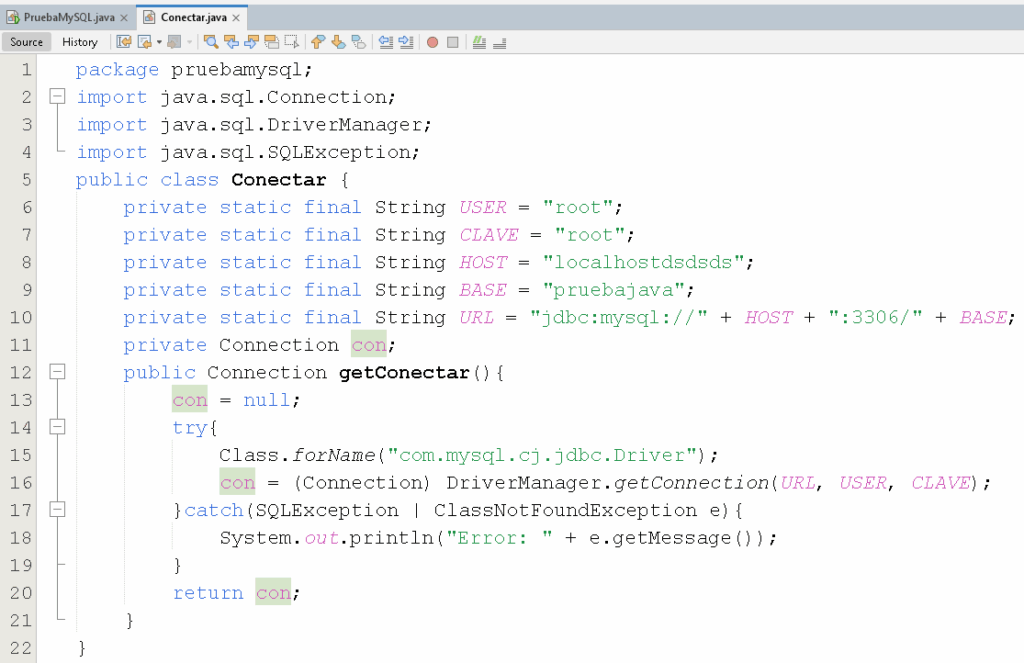The width and height of the screenshot is (1024, 663).
Task: Click the Source view button
Action: click(x=26, y=41)
